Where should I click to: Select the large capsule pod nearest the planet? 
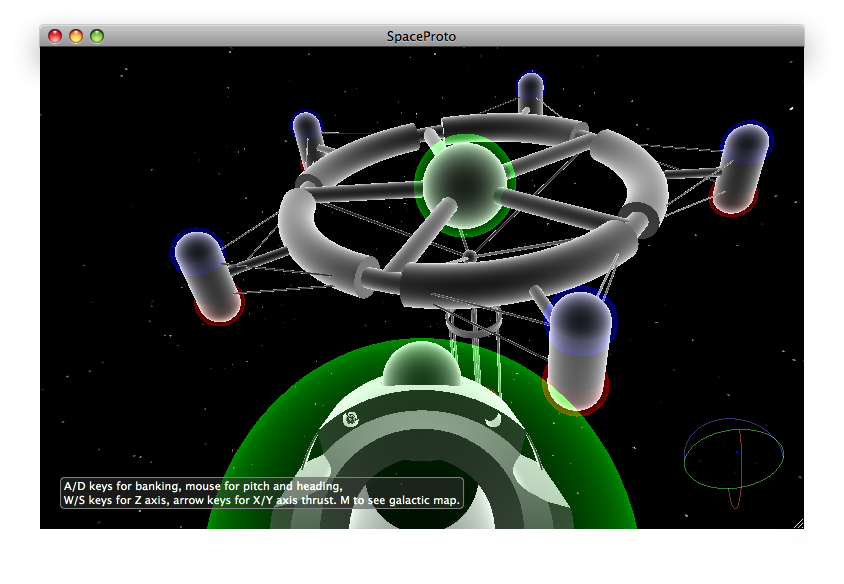pyautogui.click(x=578, y=351)
